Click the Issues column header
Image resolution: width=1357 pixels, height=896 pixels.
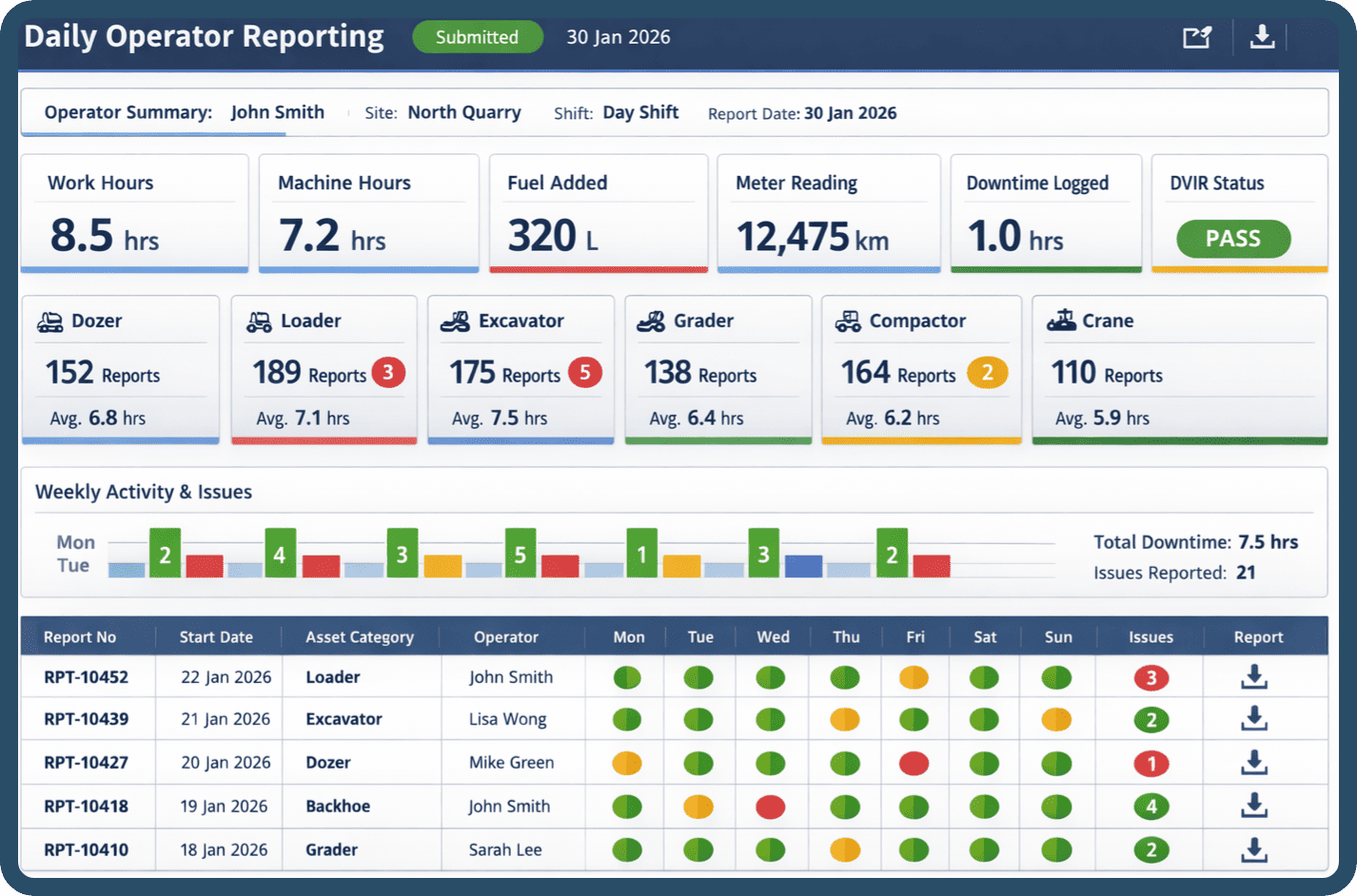pos(1150,636)
